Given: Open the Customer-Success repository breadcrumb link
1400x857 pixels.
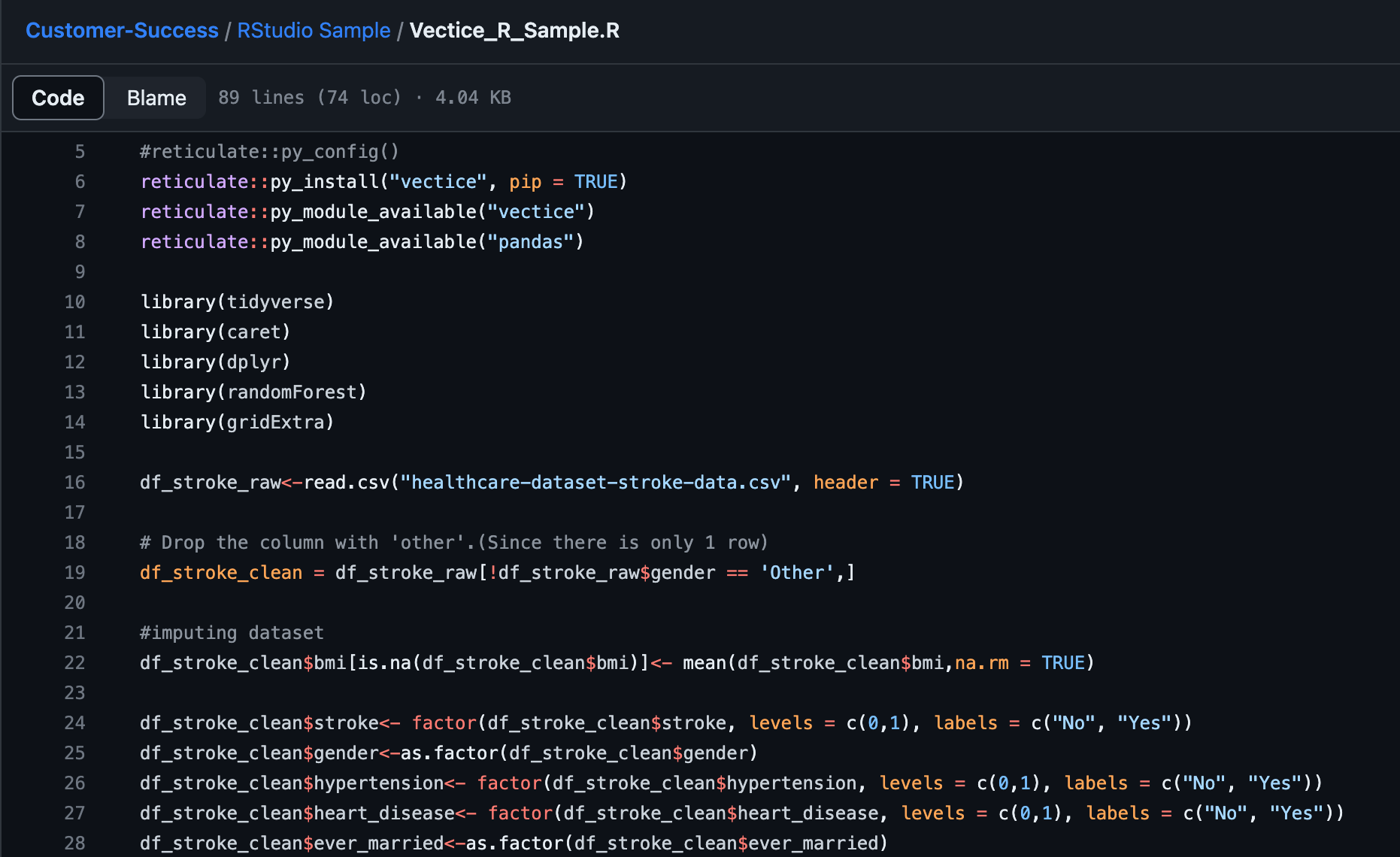Looking at the screenshot, I should coord(122,31).
